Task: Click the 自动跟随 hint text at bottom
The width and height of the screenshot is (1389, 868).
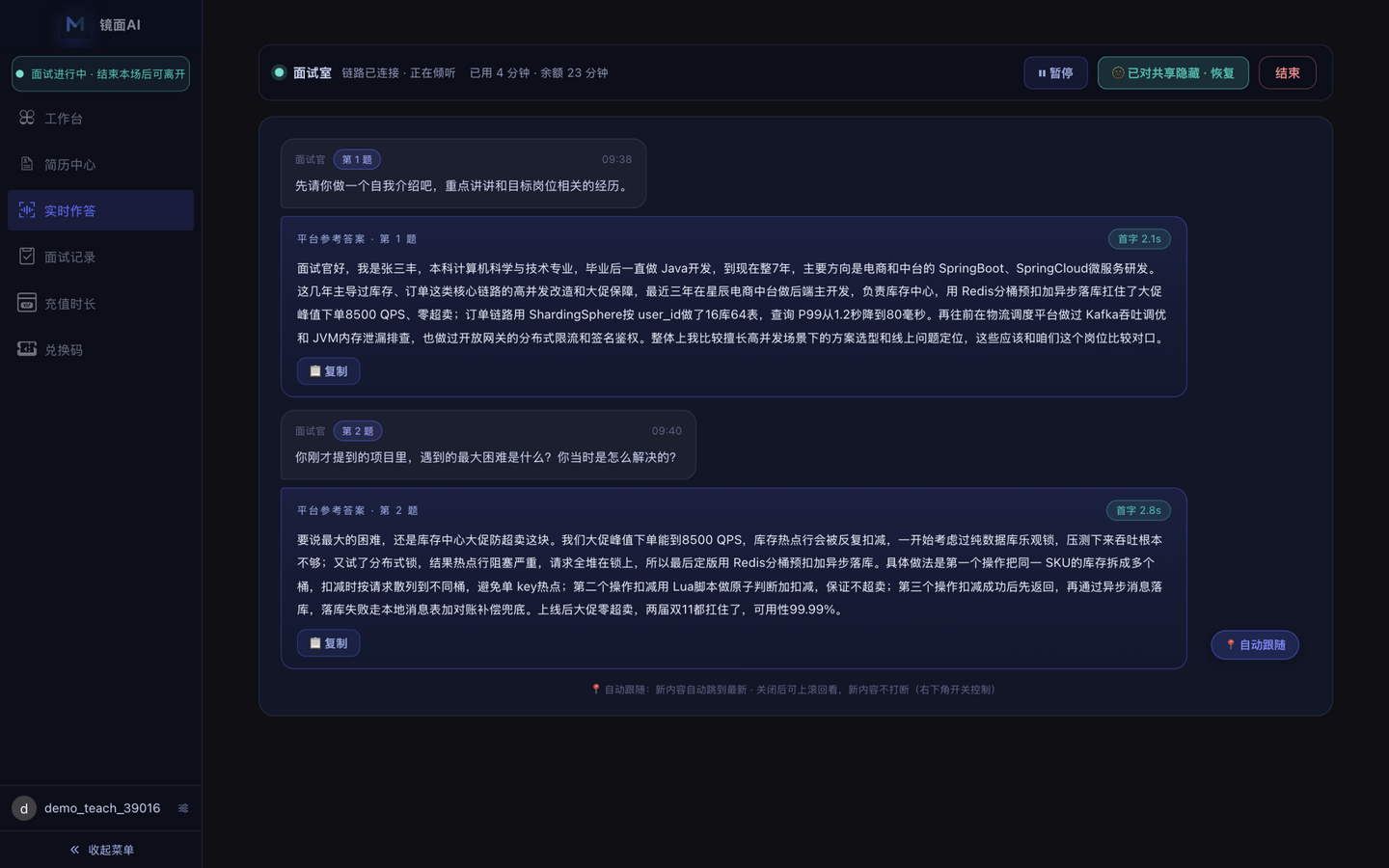Action: 796,690
